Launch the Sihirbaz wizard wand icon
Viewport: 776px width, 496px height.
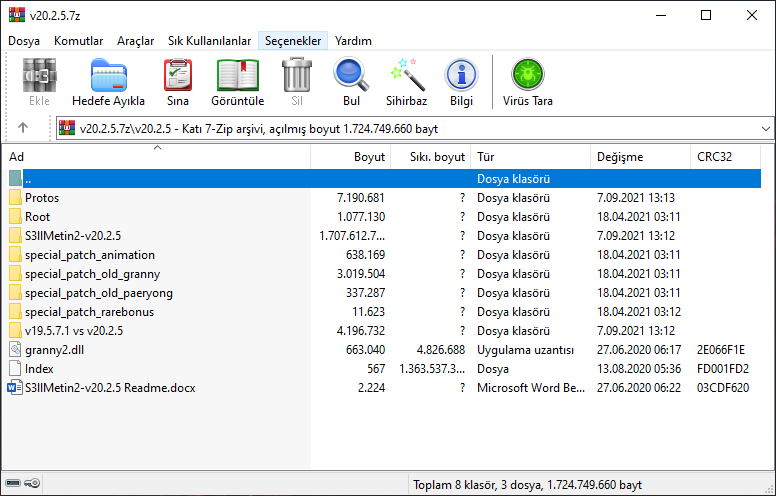click(x=407, y=75)
